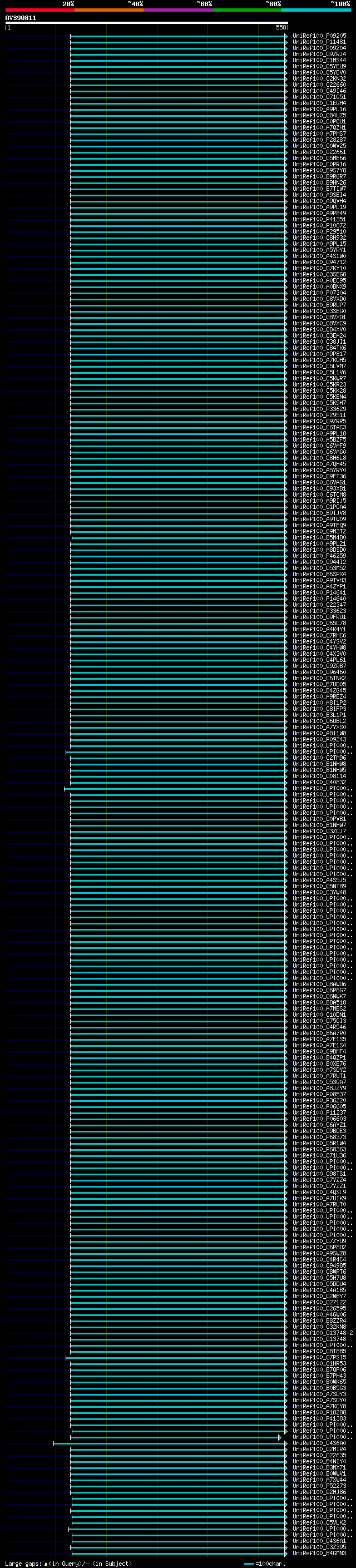The height and width of the screenshot is (1568, 356).
Task: Click the query end position 558
Action: tap(281, 27)
